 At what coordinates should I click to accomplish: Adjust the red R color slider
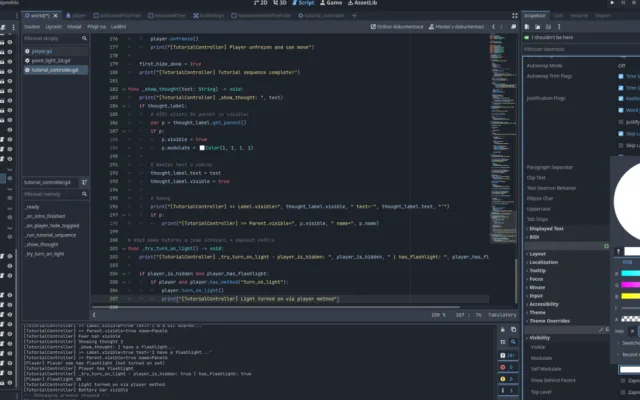630,273
